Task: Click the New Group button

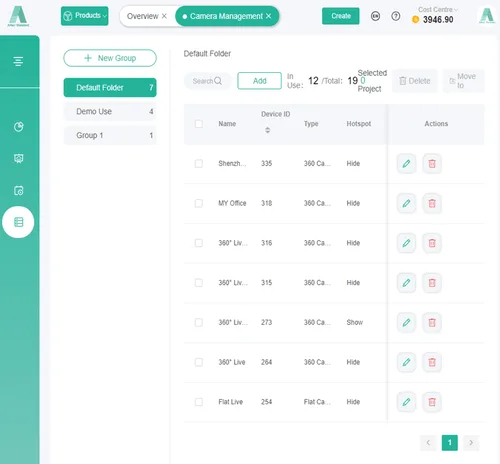Action: pos(110,58)
